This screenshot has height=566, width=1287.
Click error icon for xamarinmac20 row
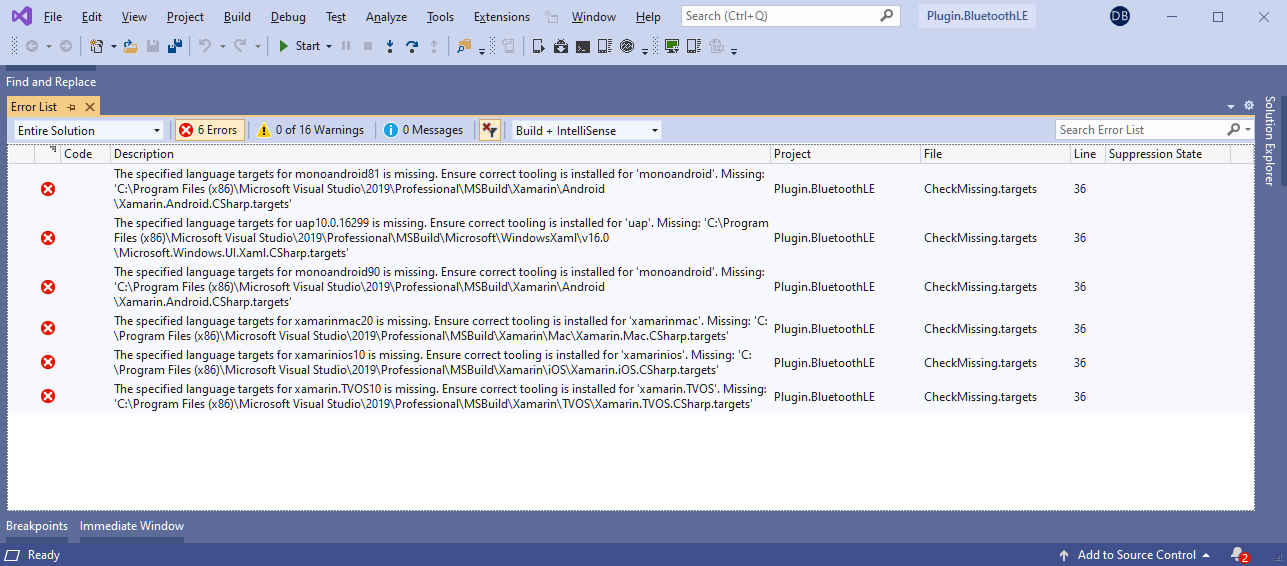[x=48, y=328]
